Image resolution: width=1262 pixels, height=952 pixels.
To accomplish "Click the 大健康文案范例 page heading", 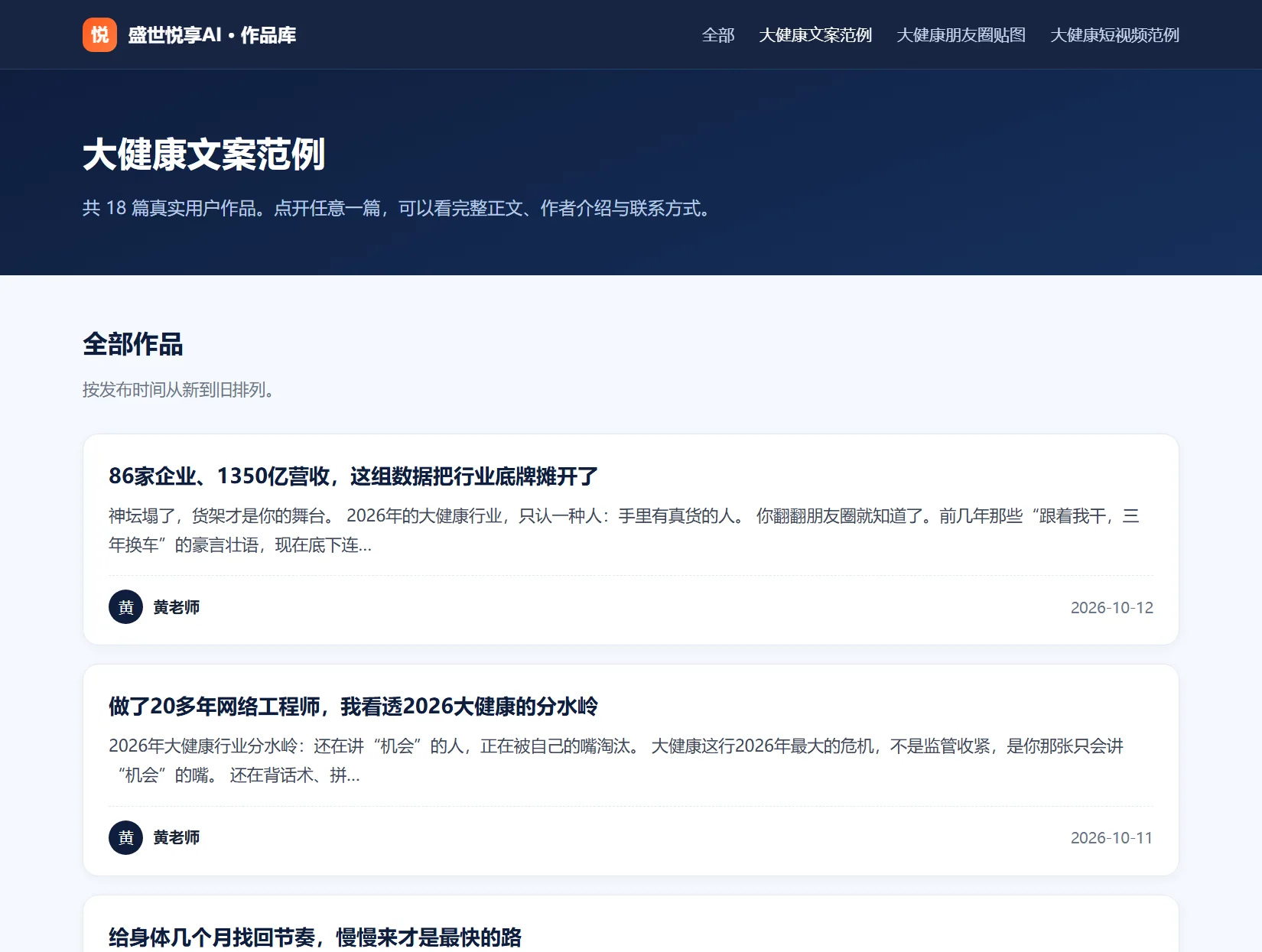I will click(x=204, y=154).
